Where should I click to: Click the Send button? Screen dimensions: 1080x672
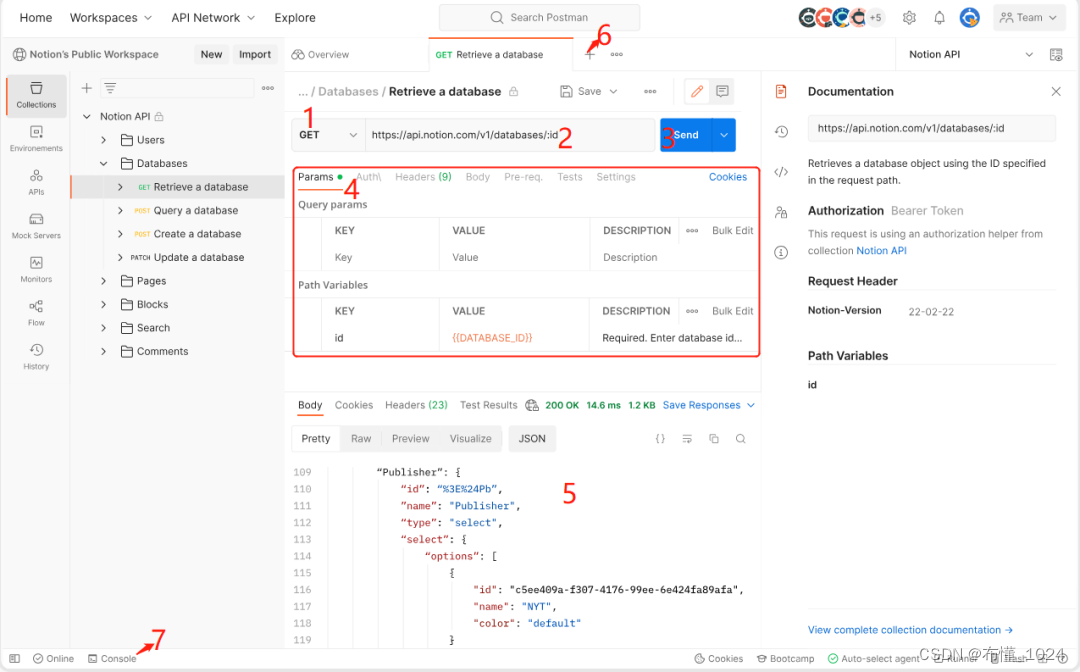click(x=686, y=135)
